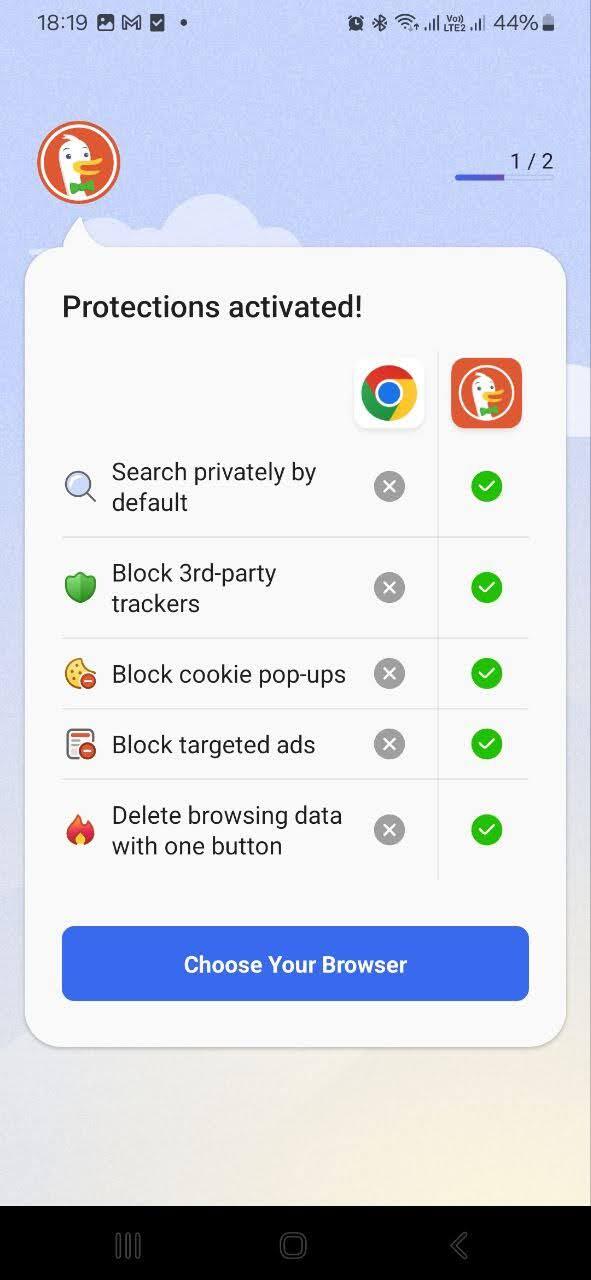The width and height of the screenshot is (591, 1280).
Task: Tap the cookie icon beside Block cookie pop-ups
Action: (x=80, y=673)
